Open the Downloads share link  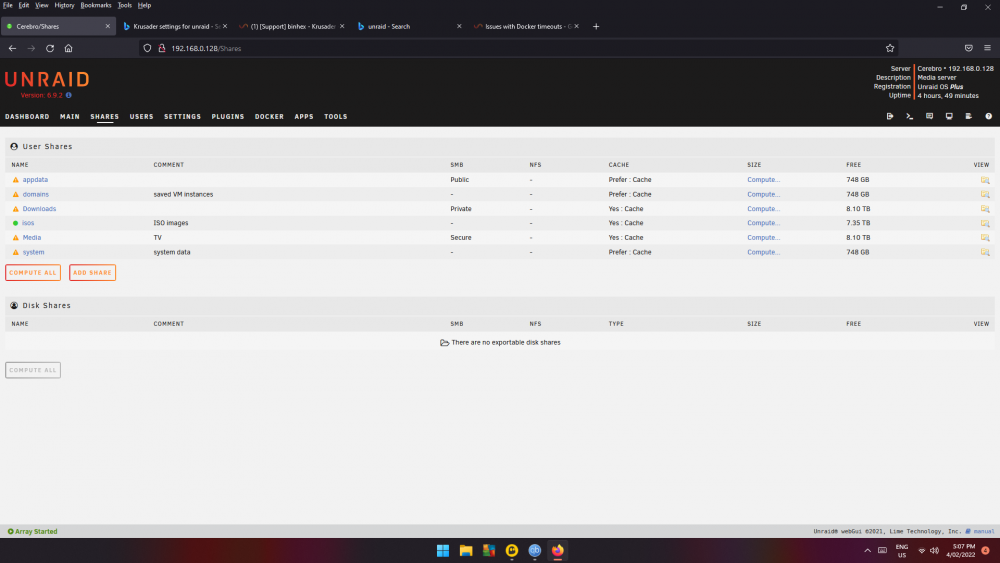40,208
